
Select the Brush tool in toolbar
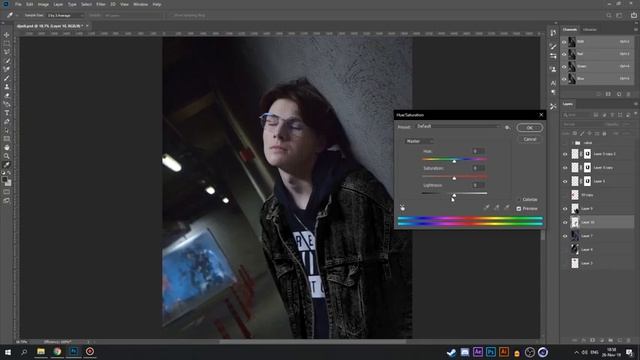tap(7, 78)
